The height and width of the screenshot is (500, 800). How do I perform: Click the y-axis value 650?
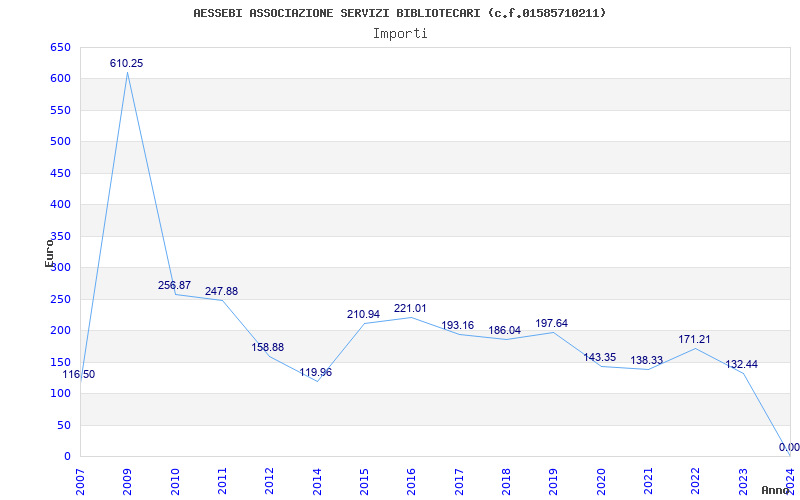point(60,47)
